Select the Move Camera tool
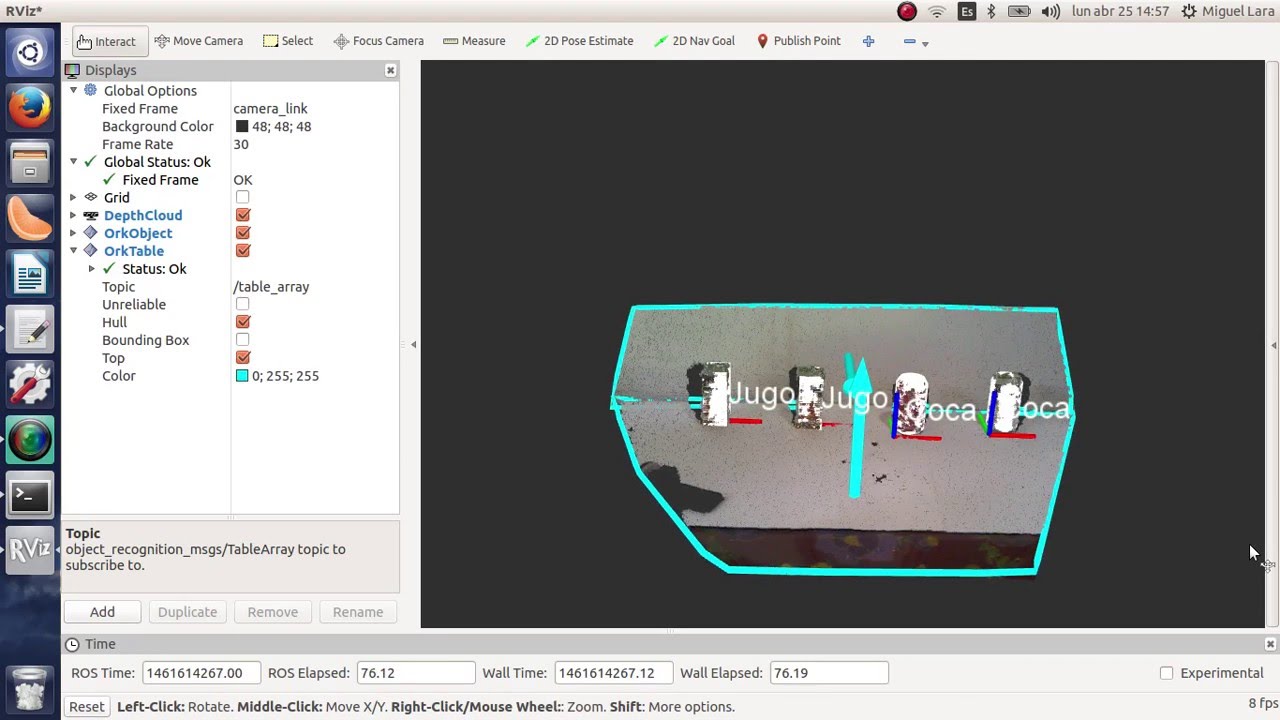The width and height of the screenshot is (1280, 720). click(198, 41)
